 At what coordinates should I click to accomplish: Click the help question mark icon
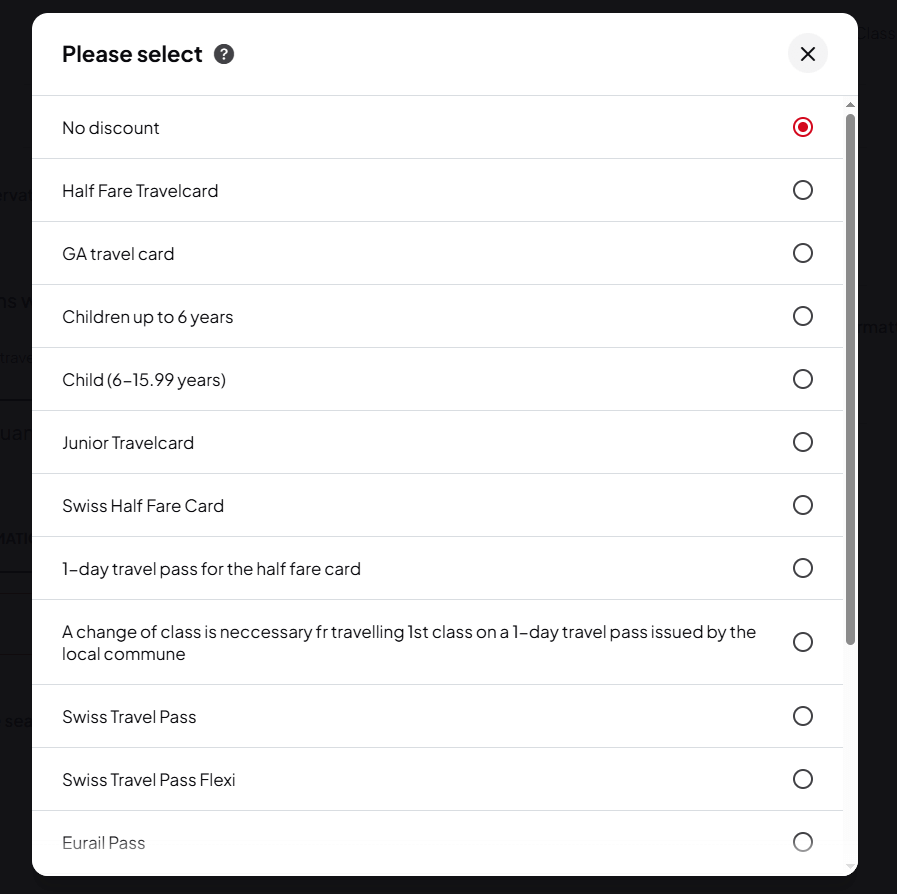click(224, 54)
